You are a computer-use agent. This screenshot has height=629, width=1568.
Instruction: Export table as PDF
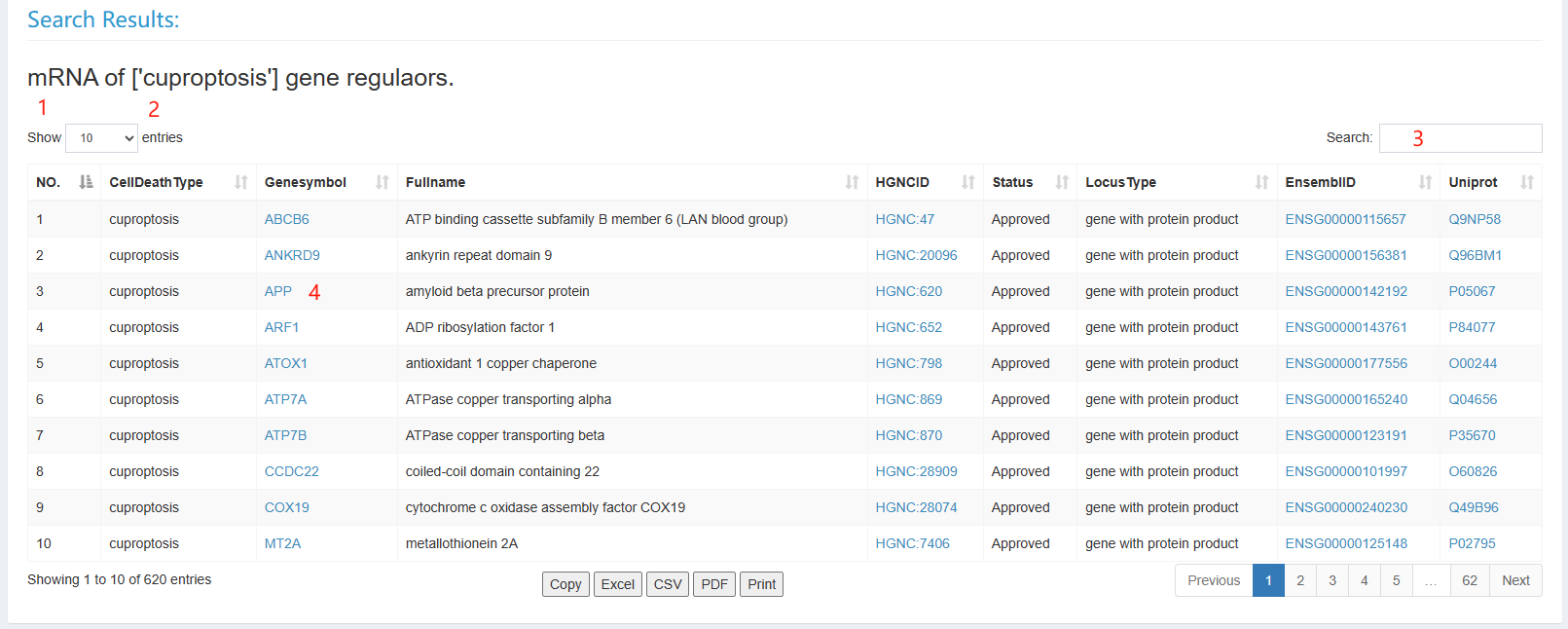tap(714, 584)
